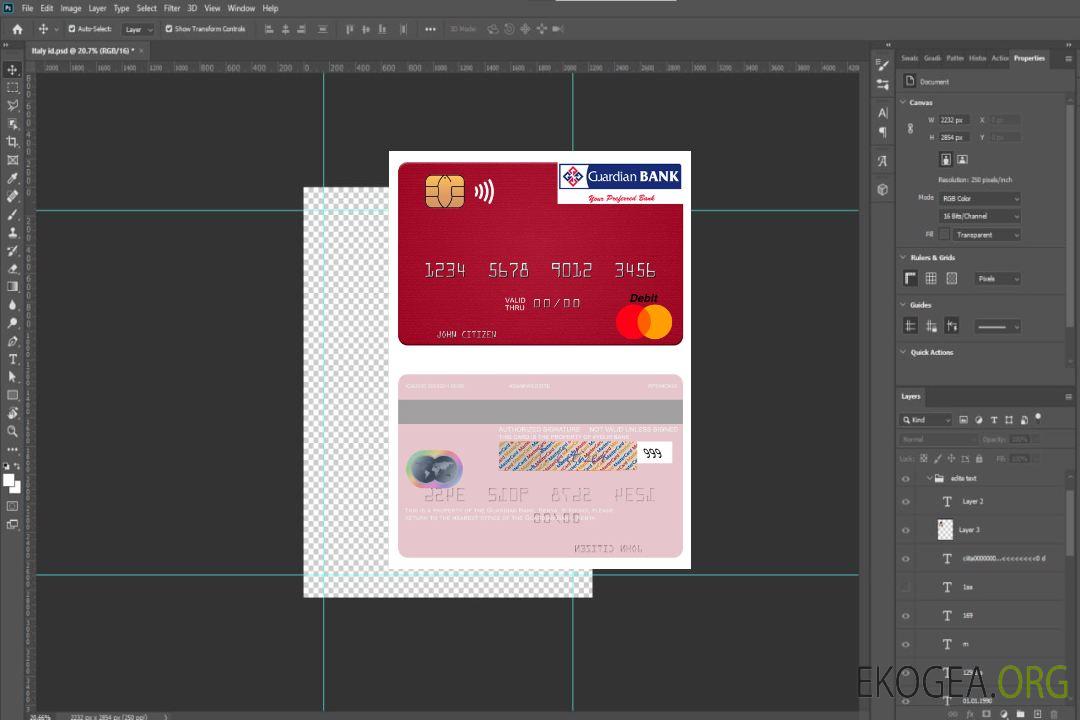Click the fill color swatch beside Transparent
The width and height of the screenshot is (1080, 720).
[944, 234]
